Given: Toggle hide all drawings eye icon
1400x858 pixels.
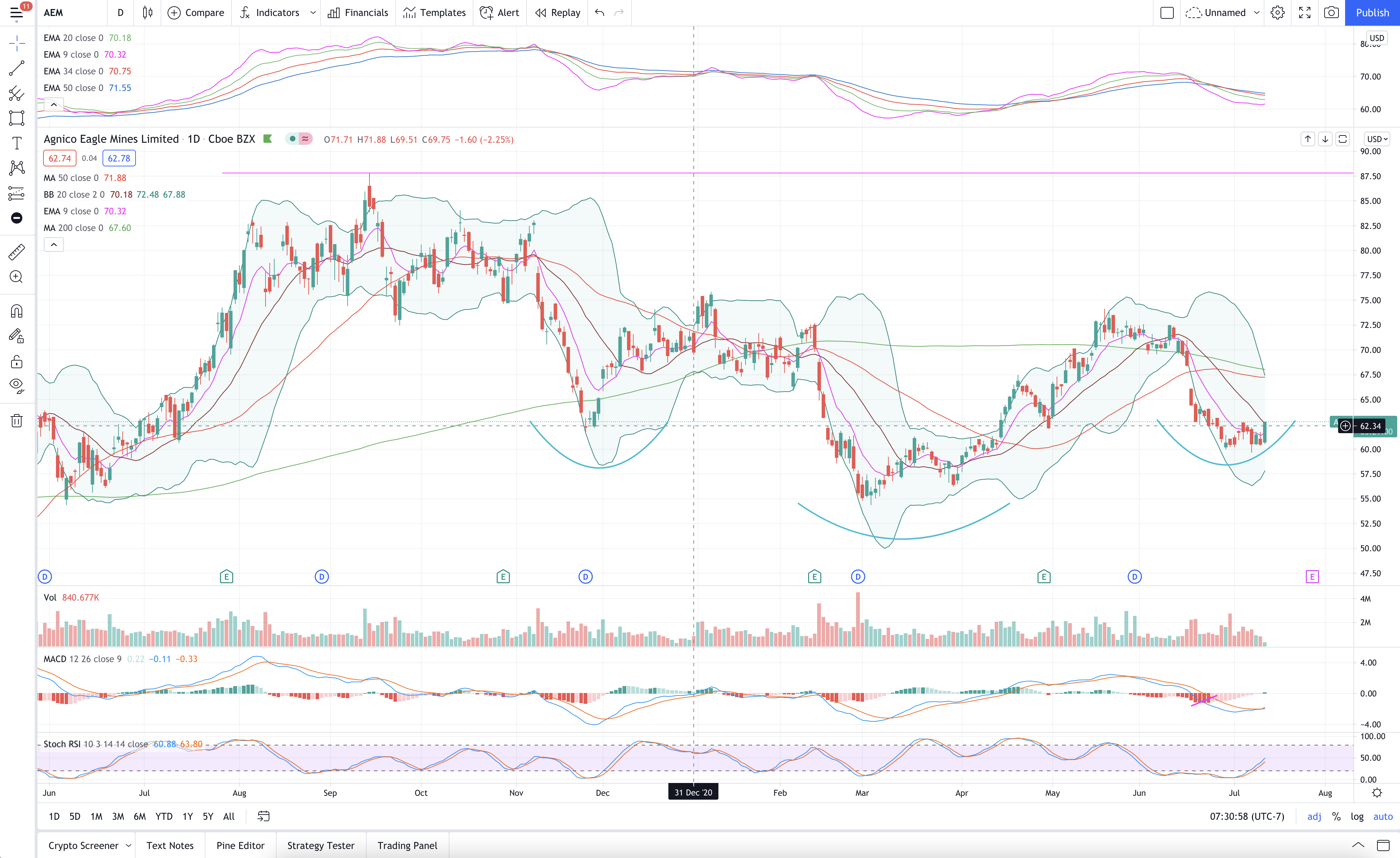Looking at the screenshot, I should pos(16,386).
